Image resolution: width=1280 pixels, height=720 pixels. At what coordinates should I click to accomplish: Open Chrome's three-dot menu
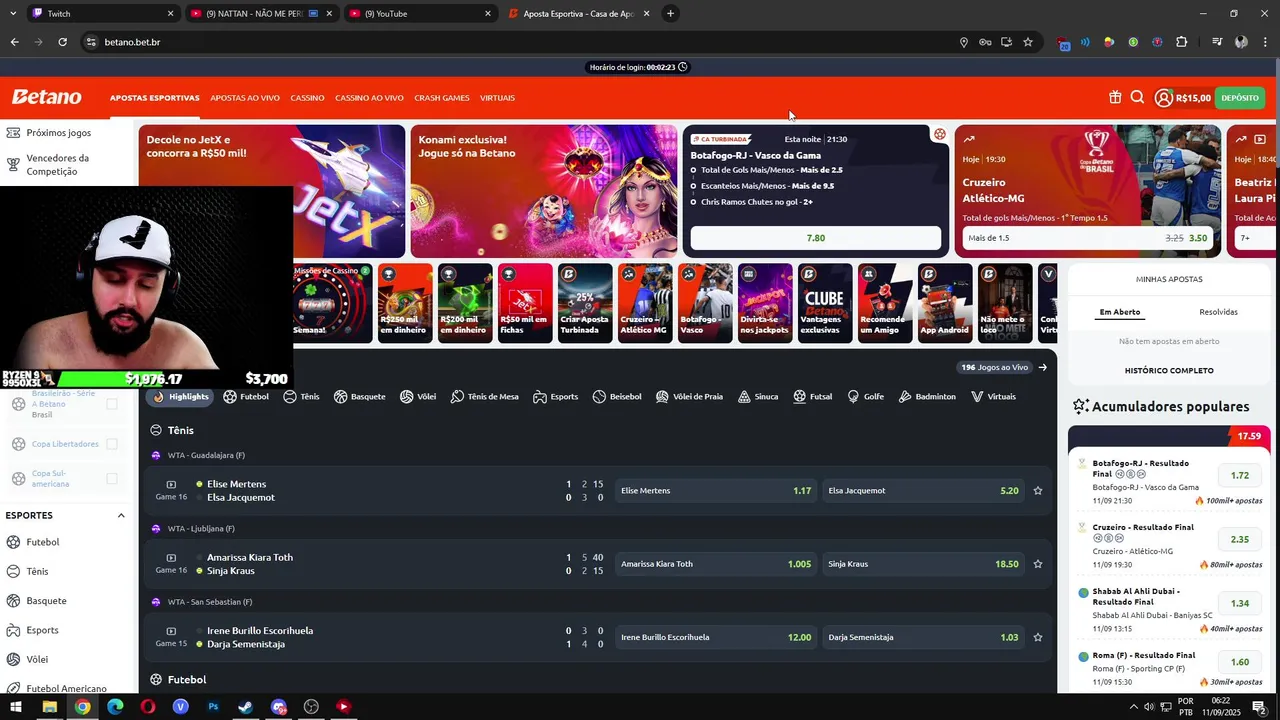tap(1264, 42)
